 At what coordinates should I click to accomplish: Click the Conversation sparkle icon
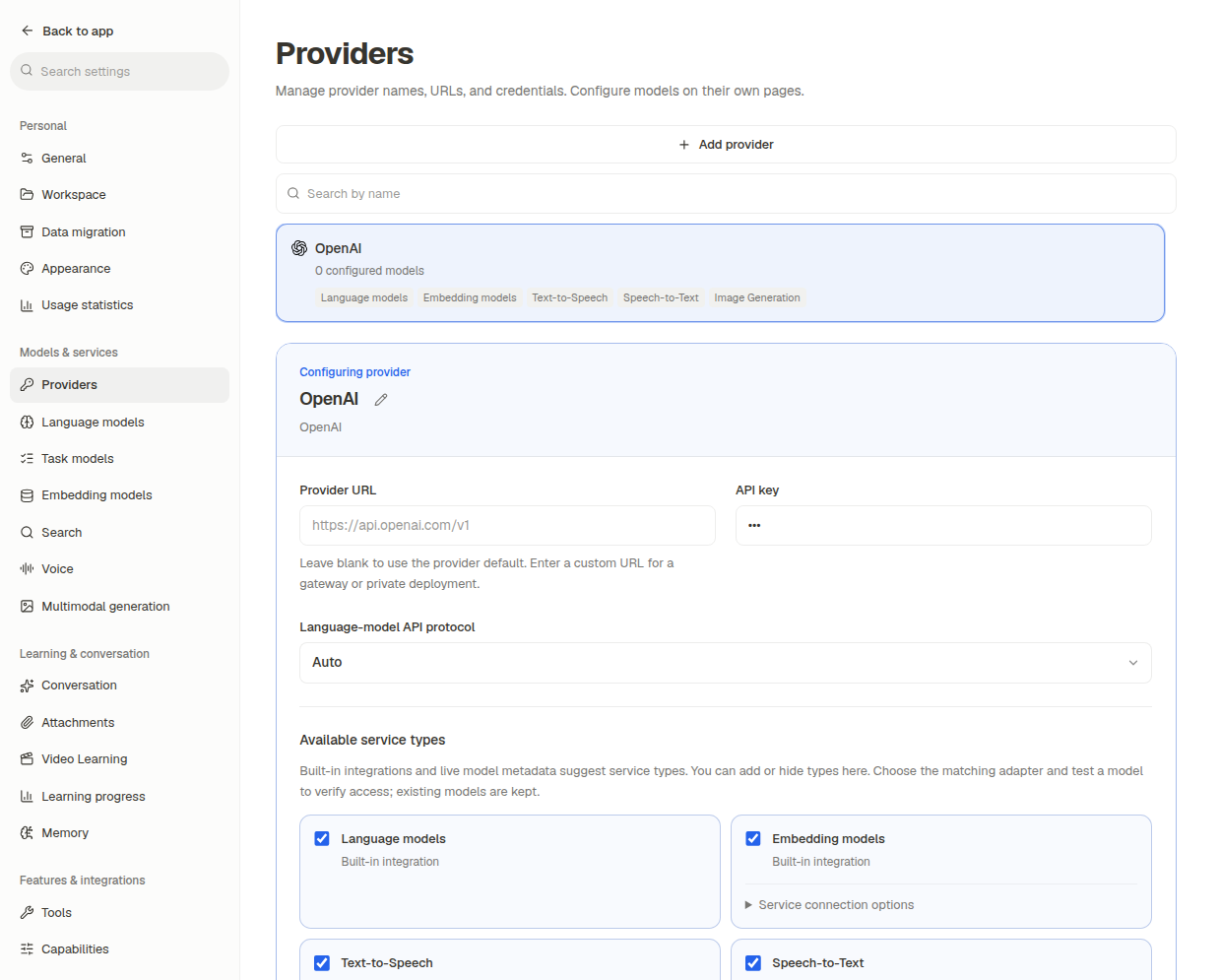pos(27,686)
